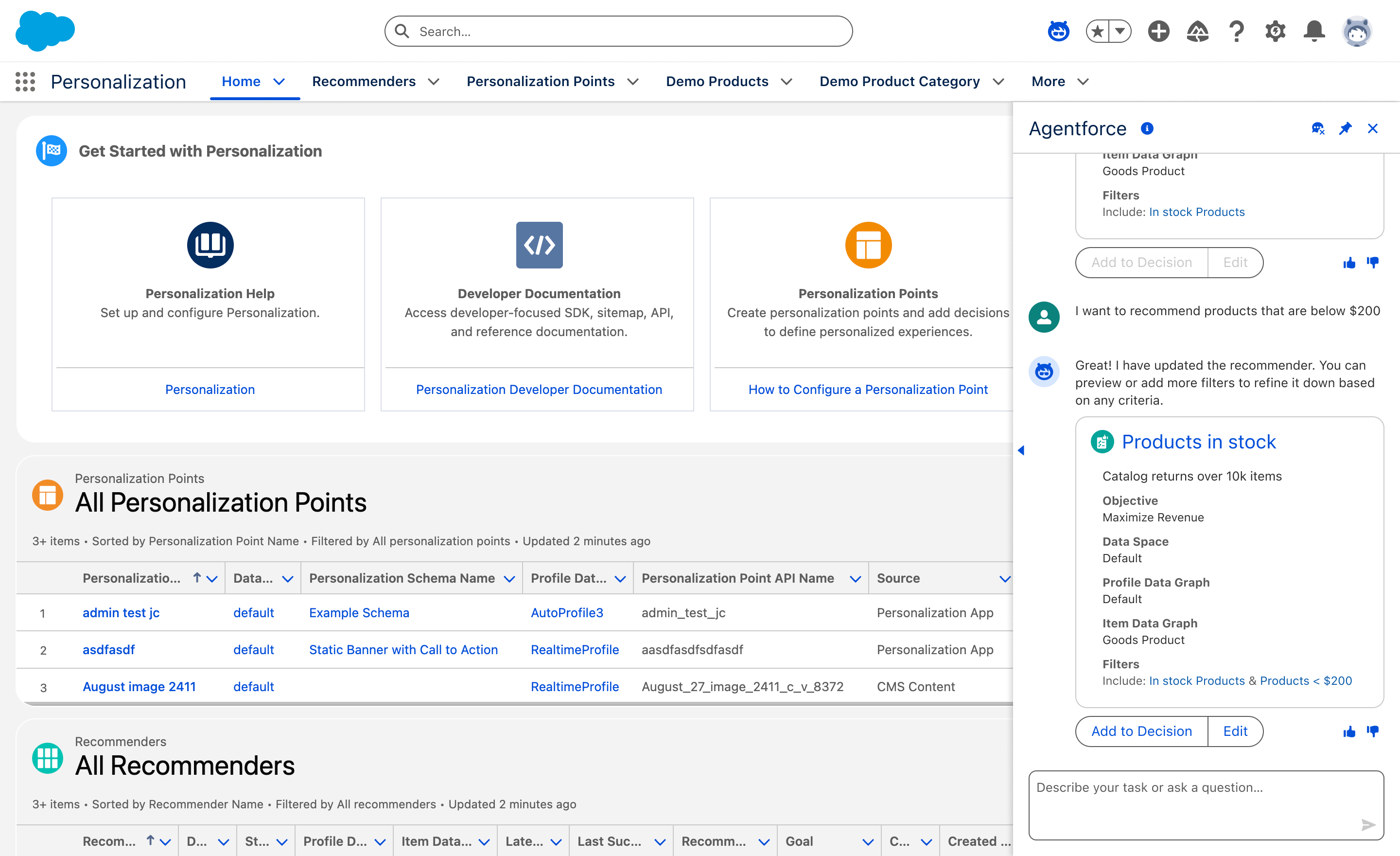Screen dimensions: 1400x856
Task: Open the More navigation menu
Action: click(x=1060, y=81)
